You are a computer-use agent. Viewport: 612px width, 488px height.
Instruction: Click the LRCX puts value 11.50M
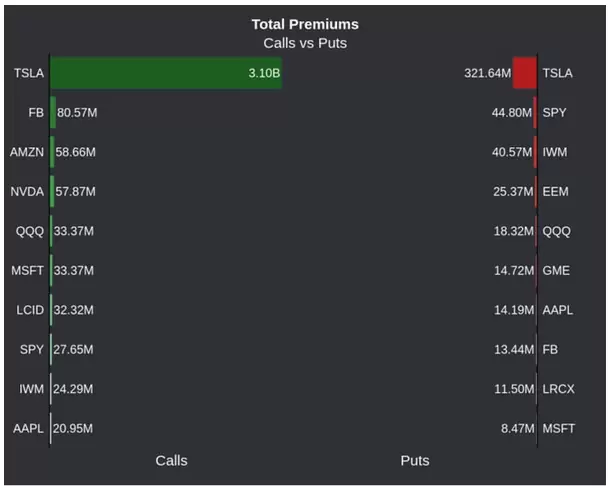[514, 389]
